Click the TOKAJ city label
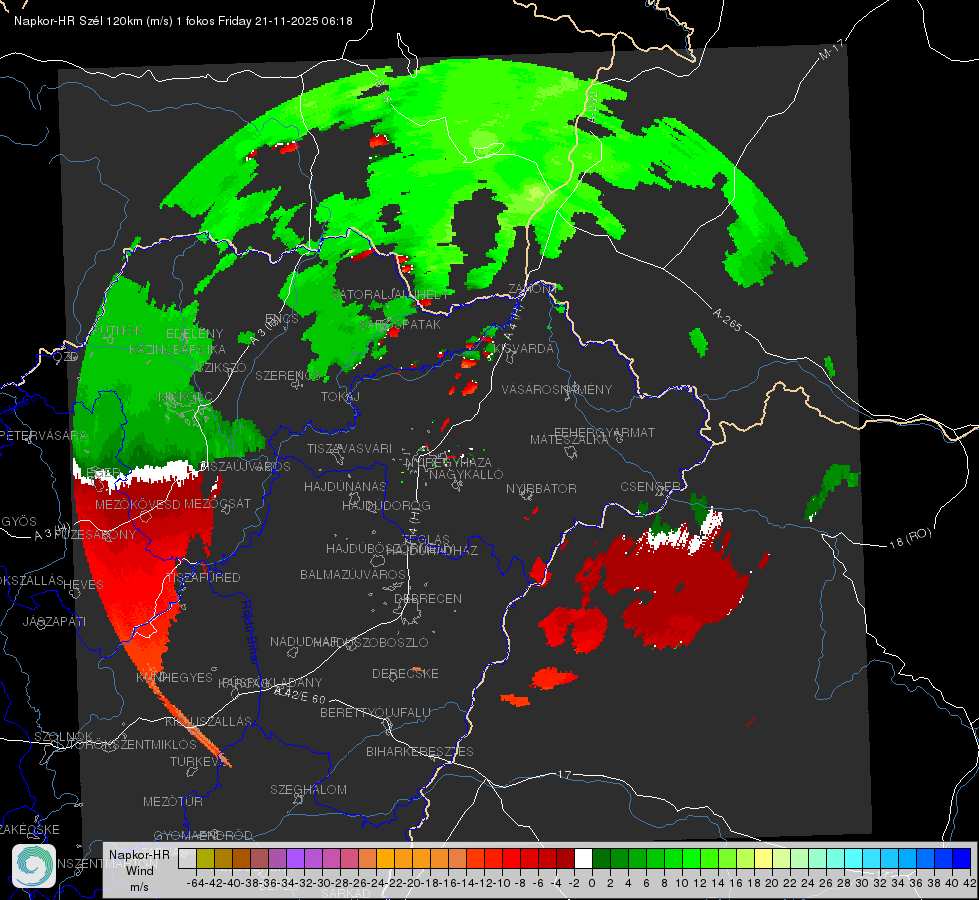Image resolution: width=979 pixels, height=900 pixels. coord(340,397)
